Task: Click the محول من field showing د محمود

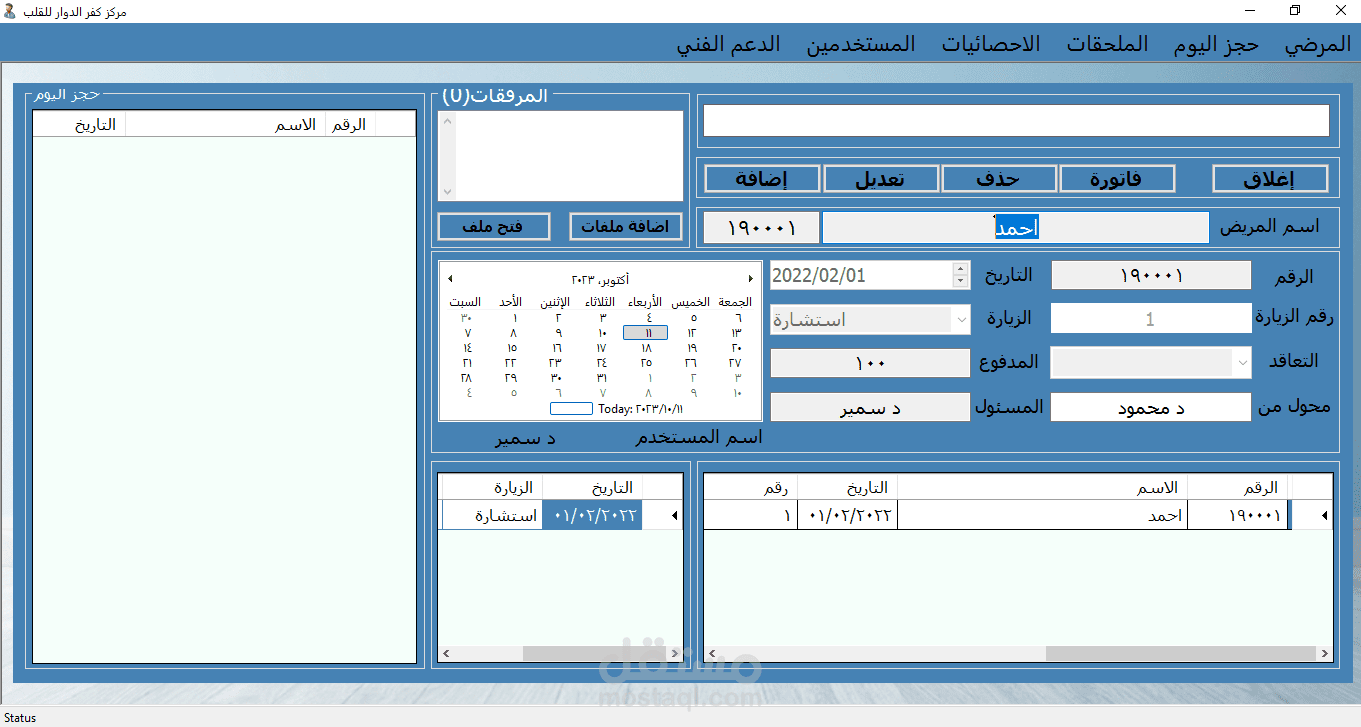Action: pos(1151,408)
